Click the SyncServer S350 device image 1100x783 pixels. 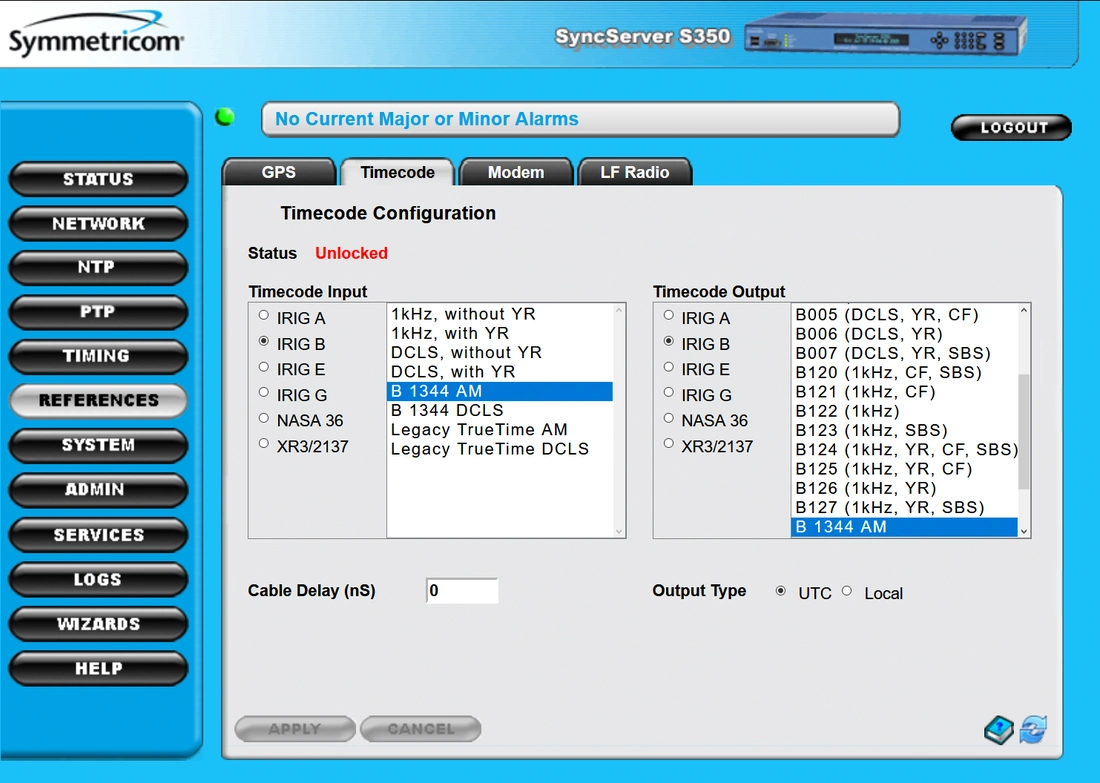(x=886, y=36)
